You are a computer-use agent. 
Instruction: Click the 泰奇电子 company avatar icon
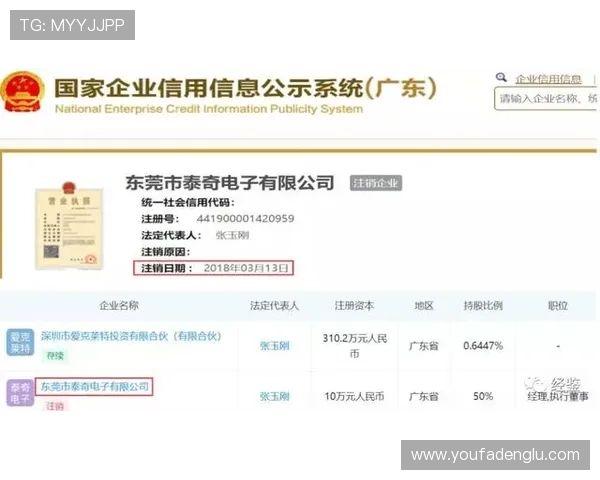point(20,393)
